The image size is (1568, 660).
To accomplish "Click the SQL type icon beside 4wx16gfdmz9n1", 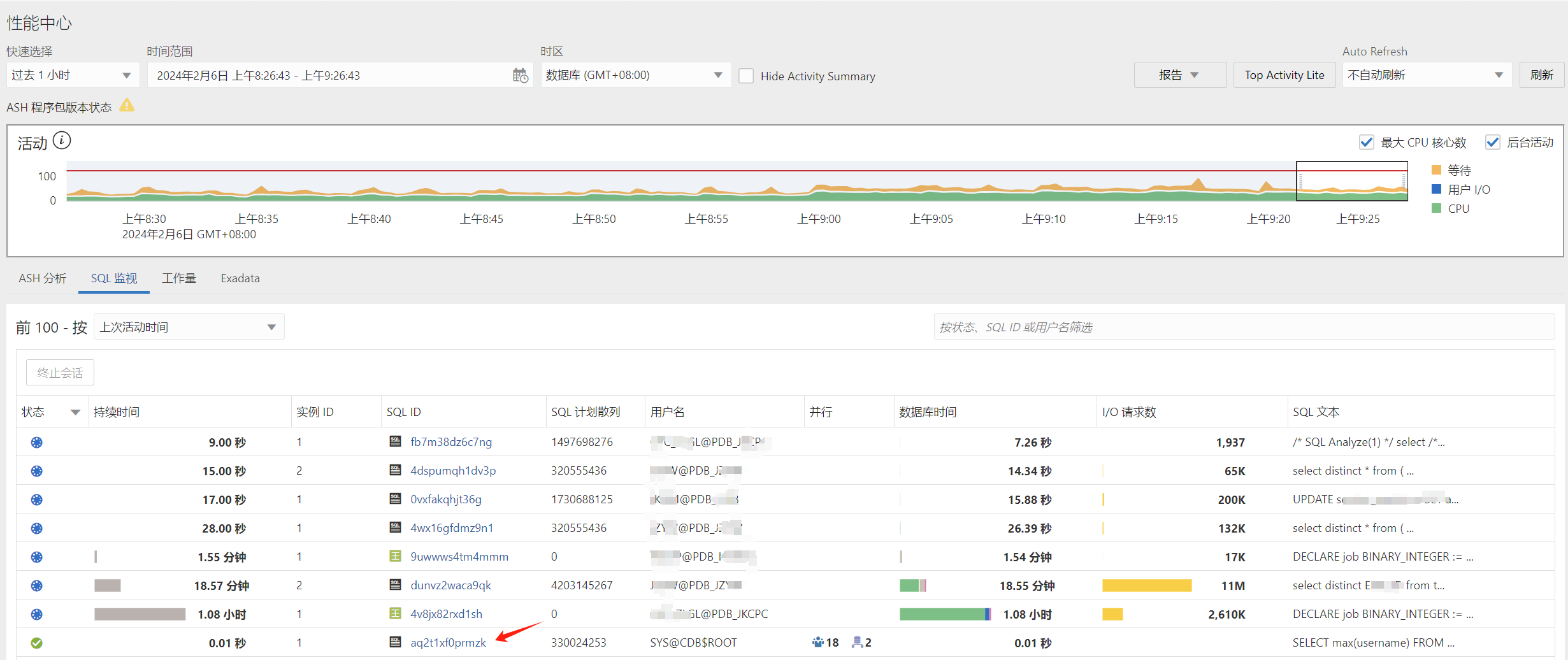I will [395, 527].
